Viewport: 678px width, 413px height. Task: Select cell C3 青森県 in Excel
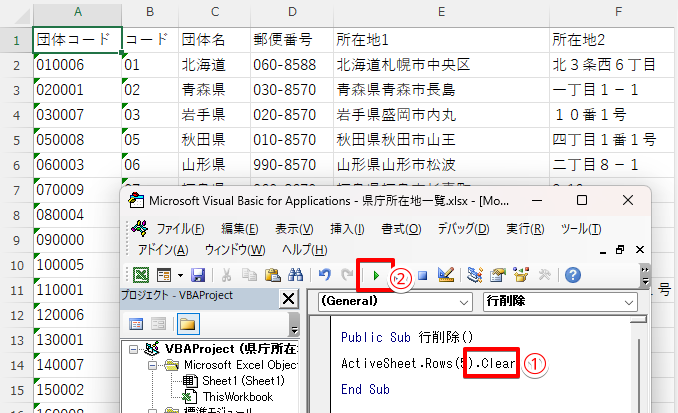(214, 90)
